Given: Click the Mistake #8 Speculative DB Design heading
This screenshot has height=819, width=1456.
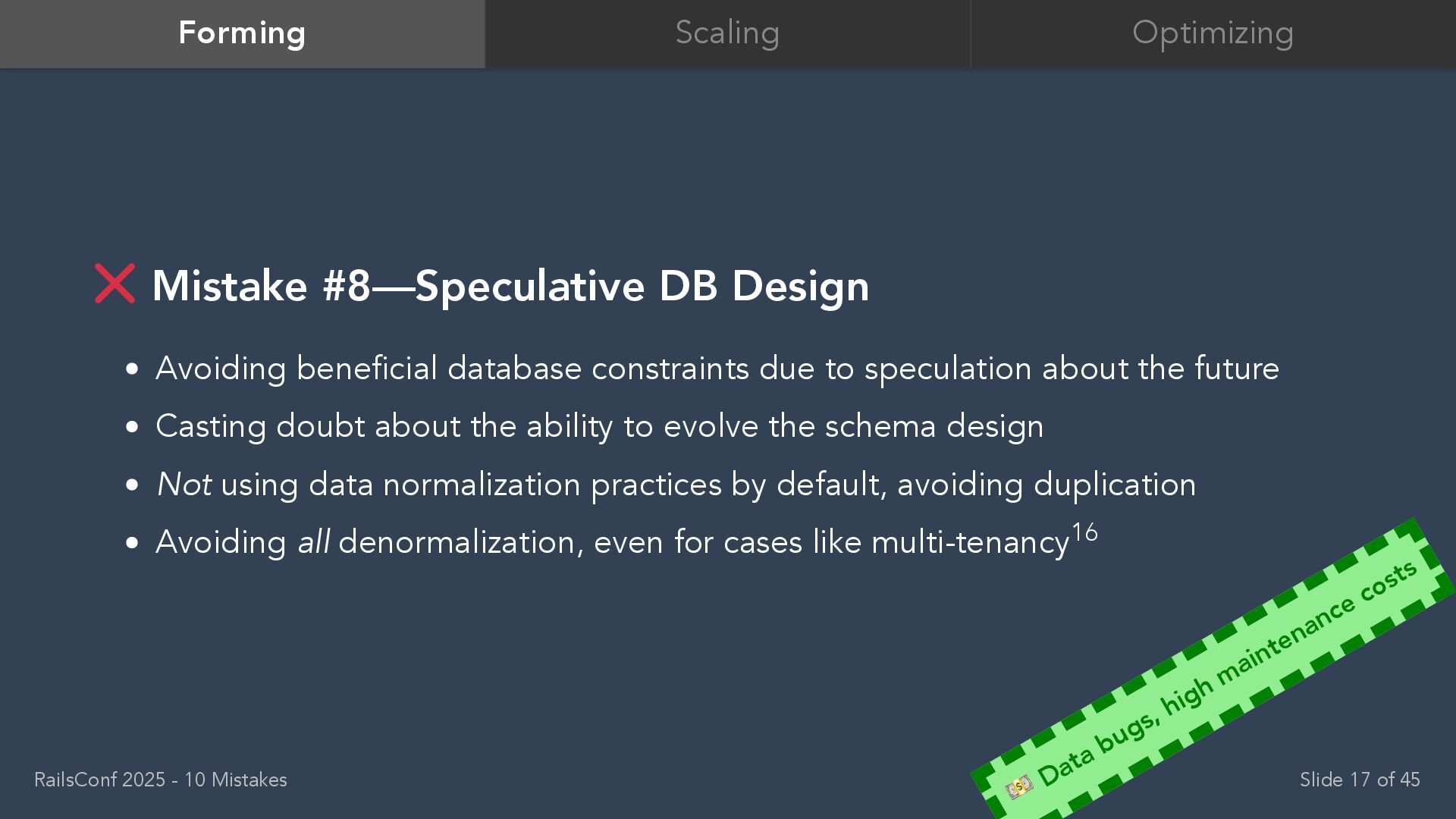Looking at the screenshot, I should click(x=510, y=286).
